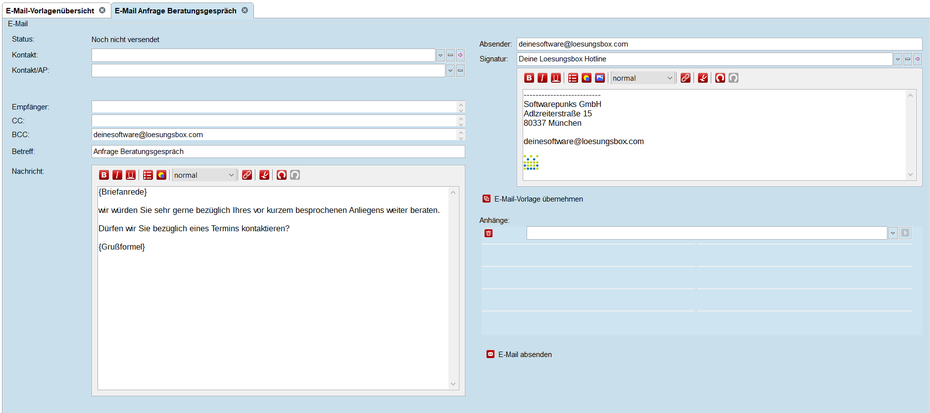
Task: Open the linked Signatur record arrow
Action: [x=918, y=59]
